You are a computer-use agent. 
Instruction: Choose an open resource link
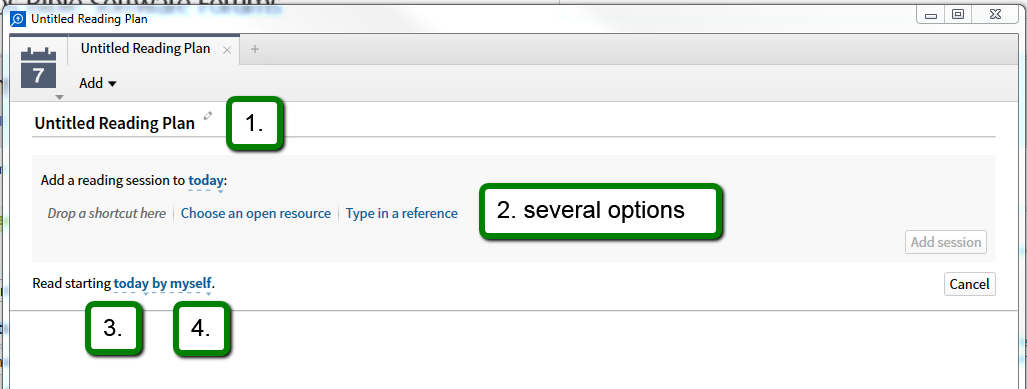255,213
